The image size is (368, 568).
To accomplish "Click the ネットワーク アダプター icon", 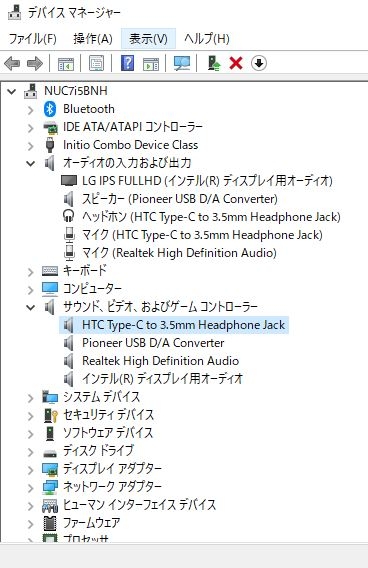I will point(50,487).
